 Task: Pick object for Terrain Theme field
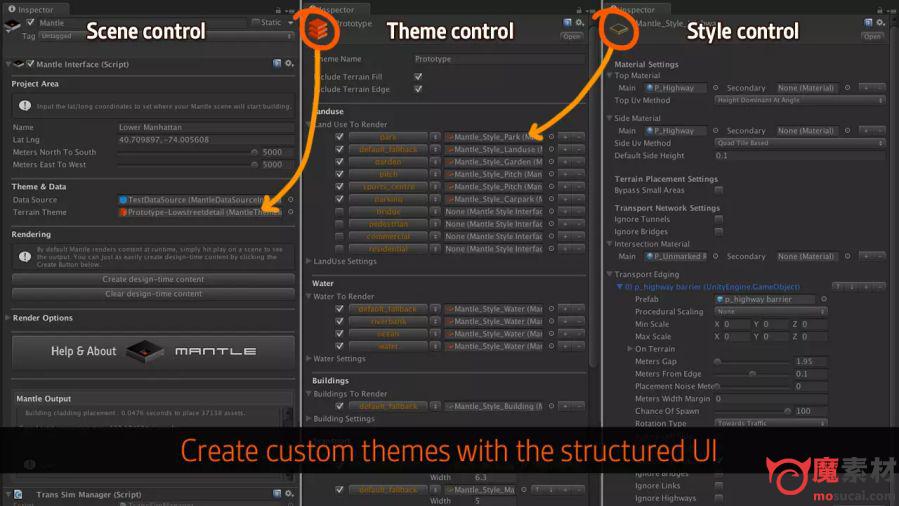click(x=291, y=212)
